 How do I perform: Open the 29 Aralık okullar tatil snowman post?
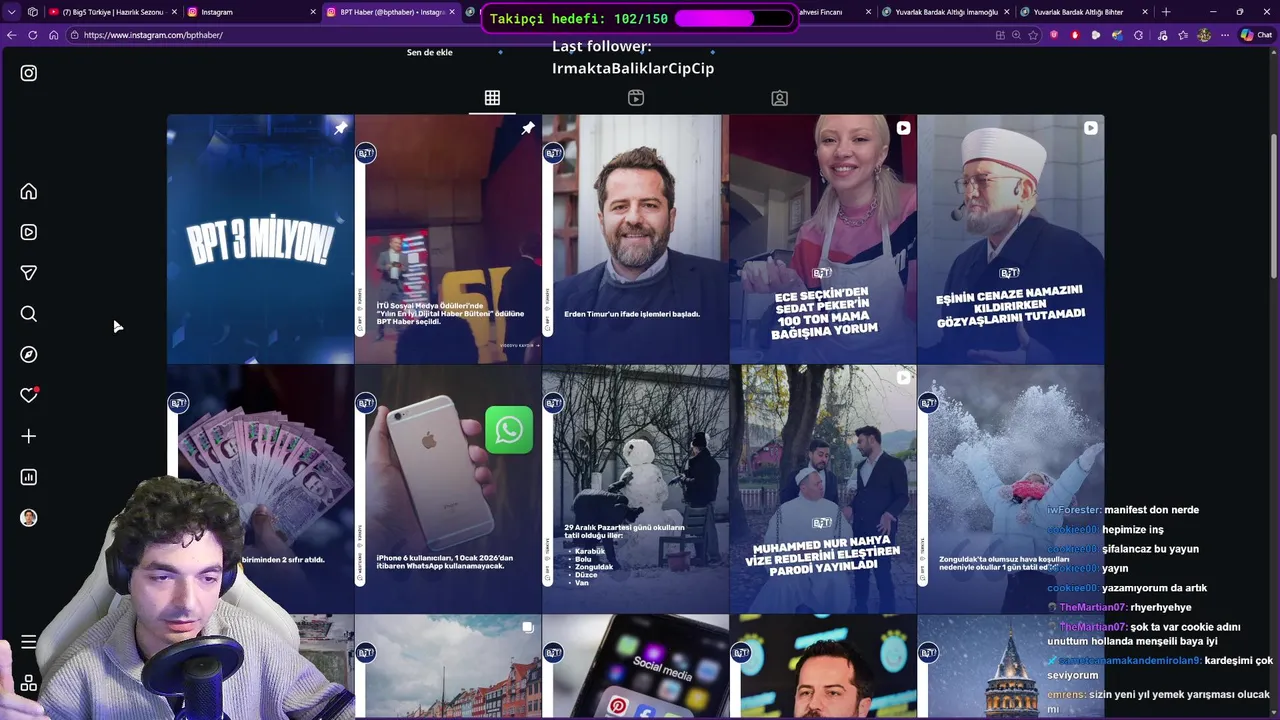point(635,489)
